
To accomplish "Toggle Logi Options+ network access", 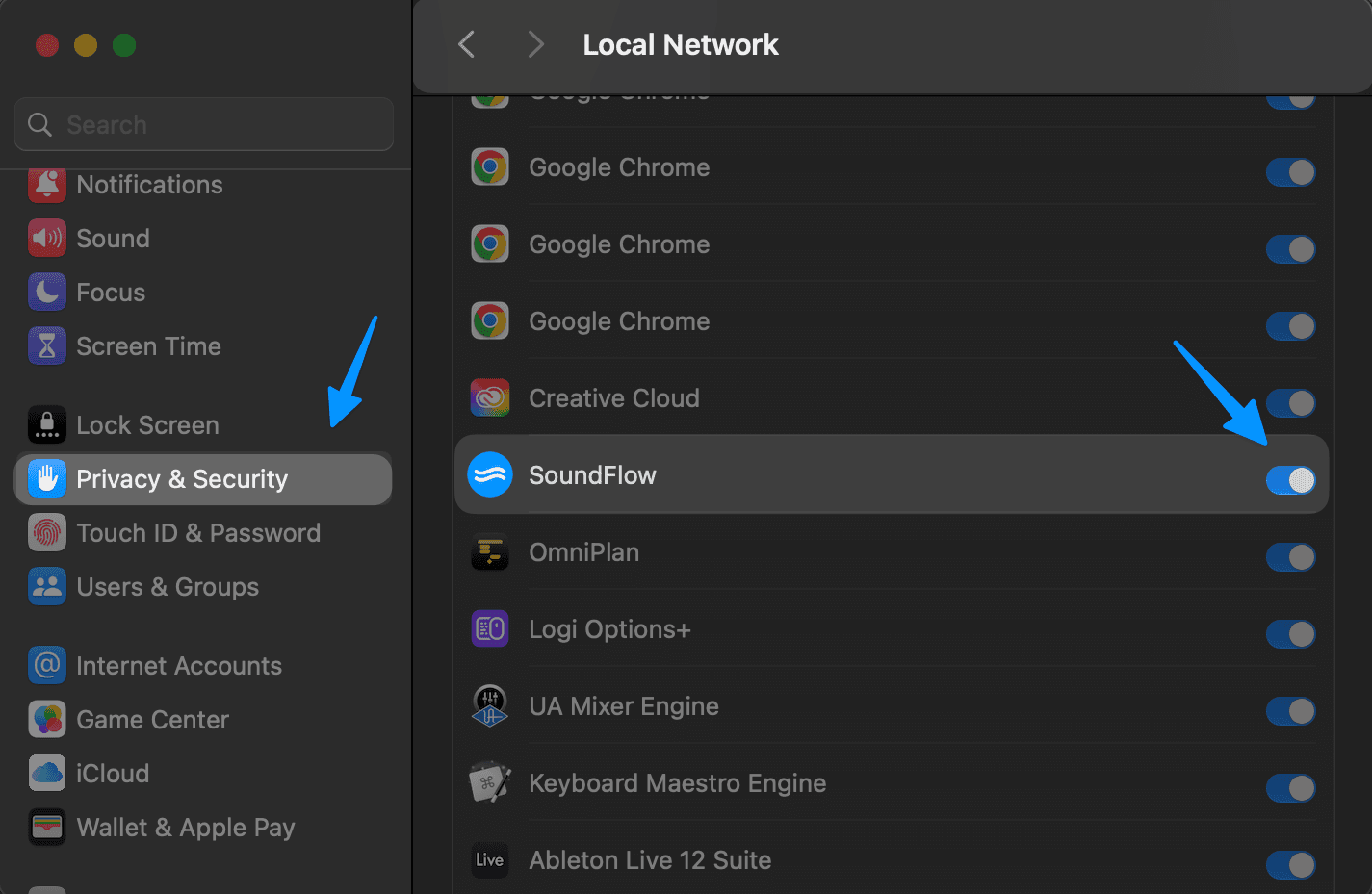I will pyautogui.click(x=1291, y=634).
